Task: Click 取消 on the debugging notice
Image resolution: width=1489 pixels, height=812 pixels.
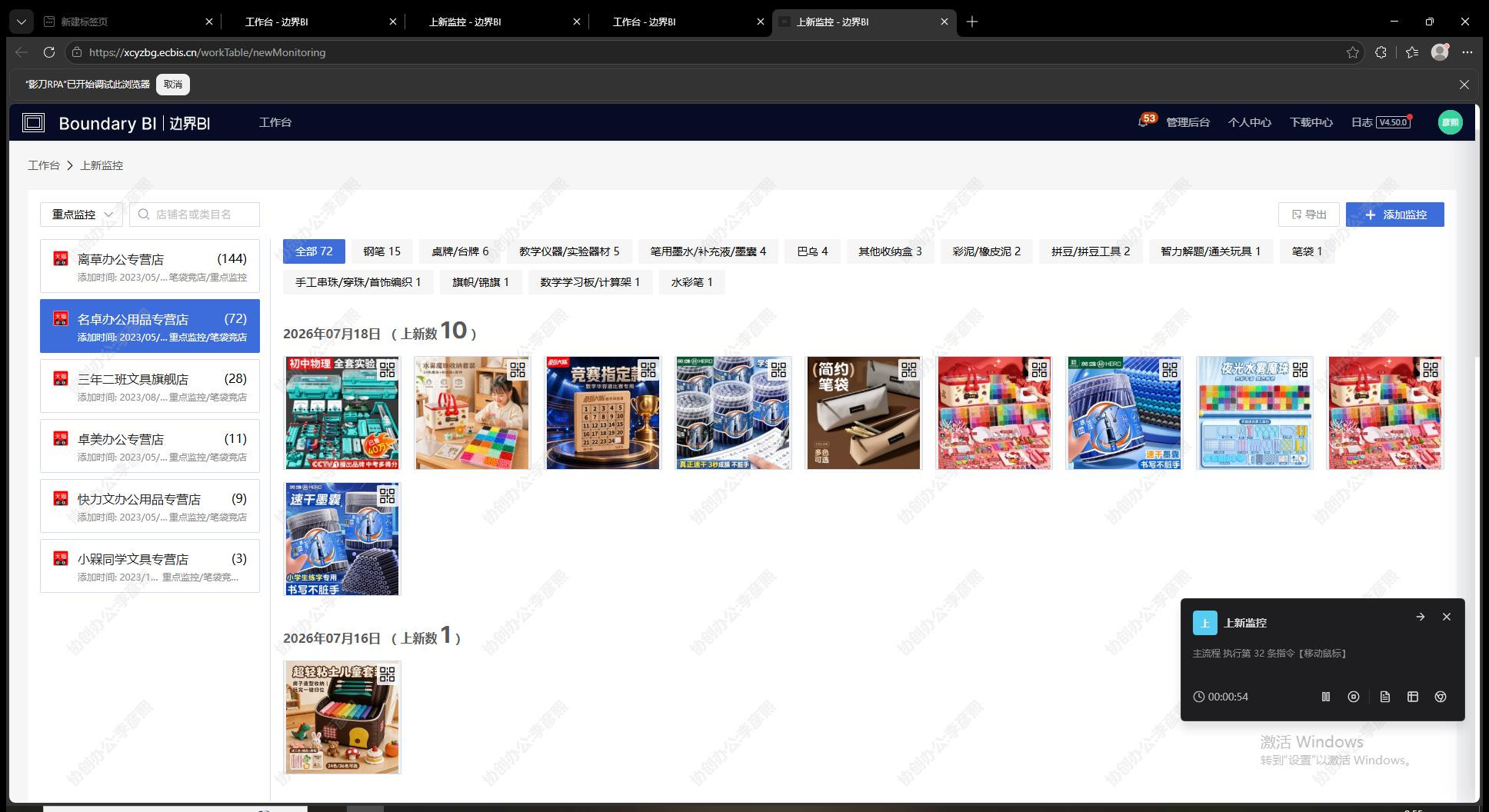Action: click(173, 85)
